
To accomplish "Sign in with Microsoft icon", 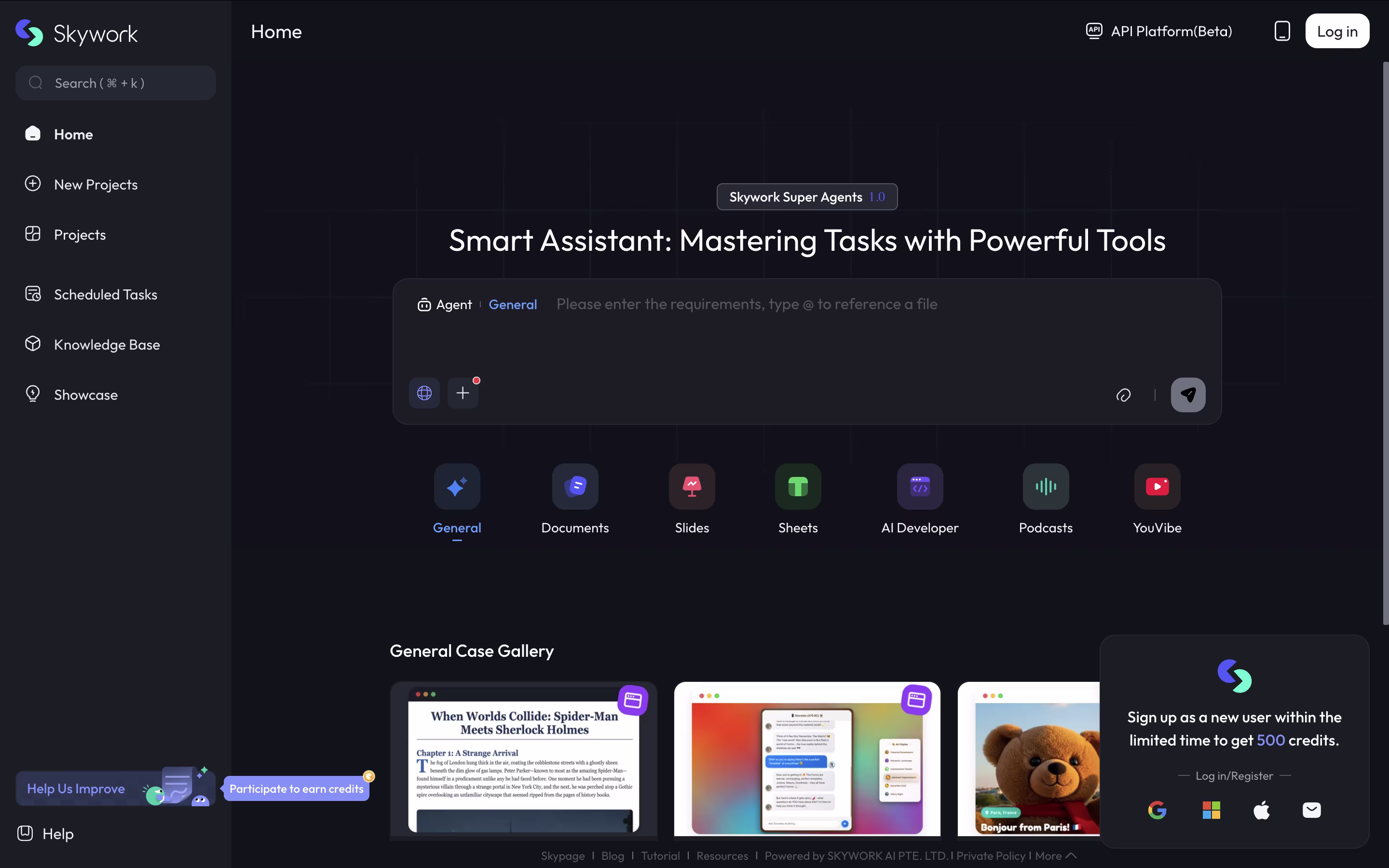I will [x=1211, y=810].
